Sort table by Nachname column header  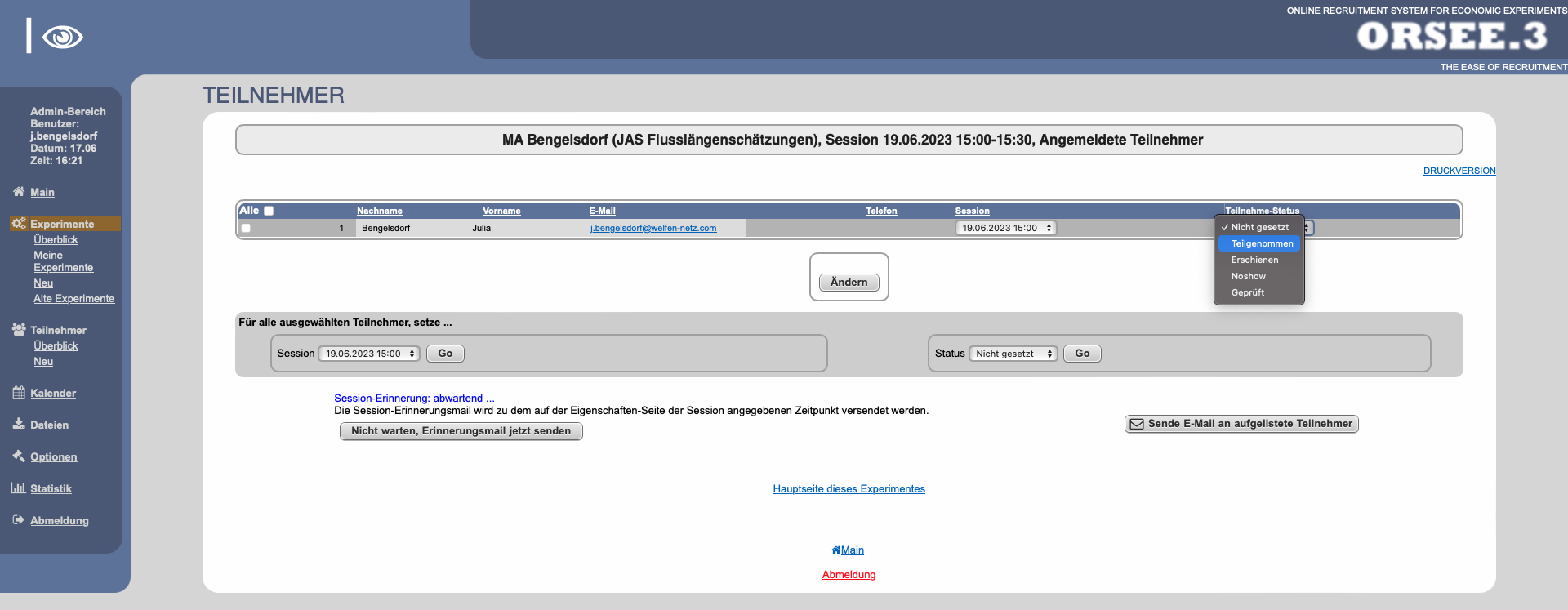(x=379, y=211)
